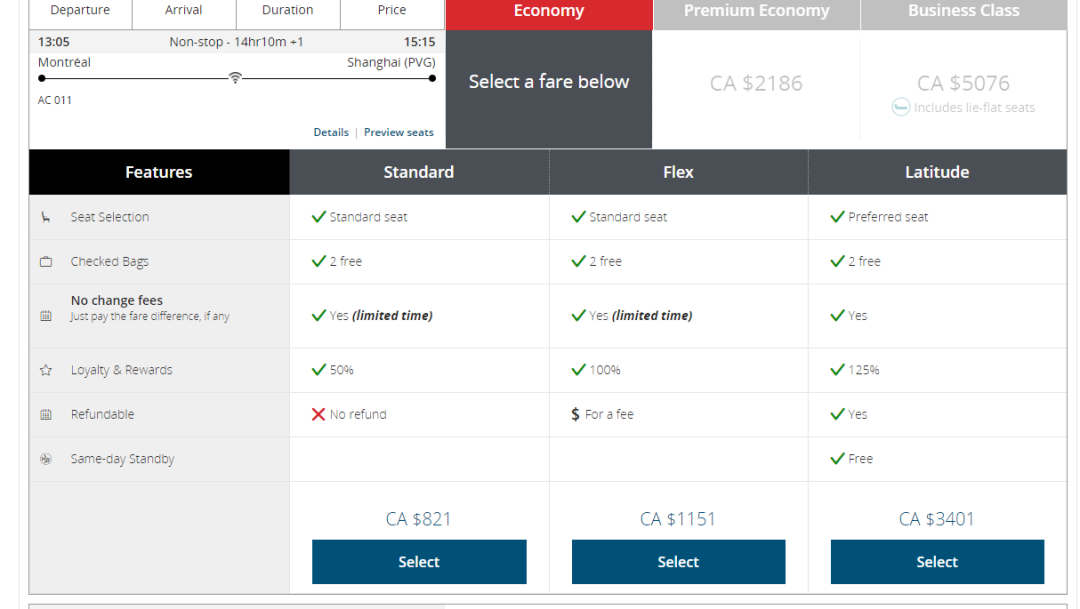Sort flights by Arrival column

184,12
